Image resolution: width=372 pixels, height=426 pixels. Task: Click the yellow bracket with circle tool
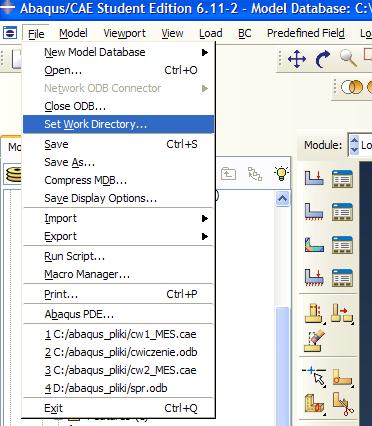click(x=342, y=377)
